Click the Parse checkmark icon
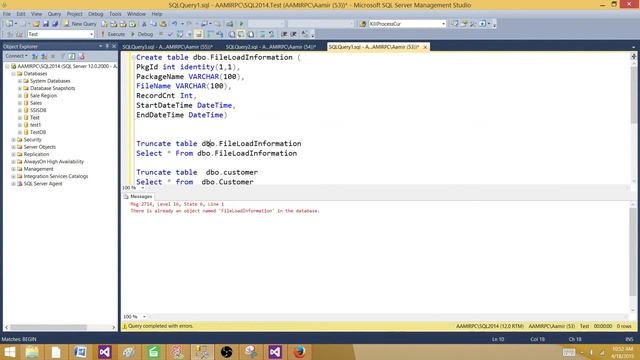The image size is (640, 360). pos(170,34)
